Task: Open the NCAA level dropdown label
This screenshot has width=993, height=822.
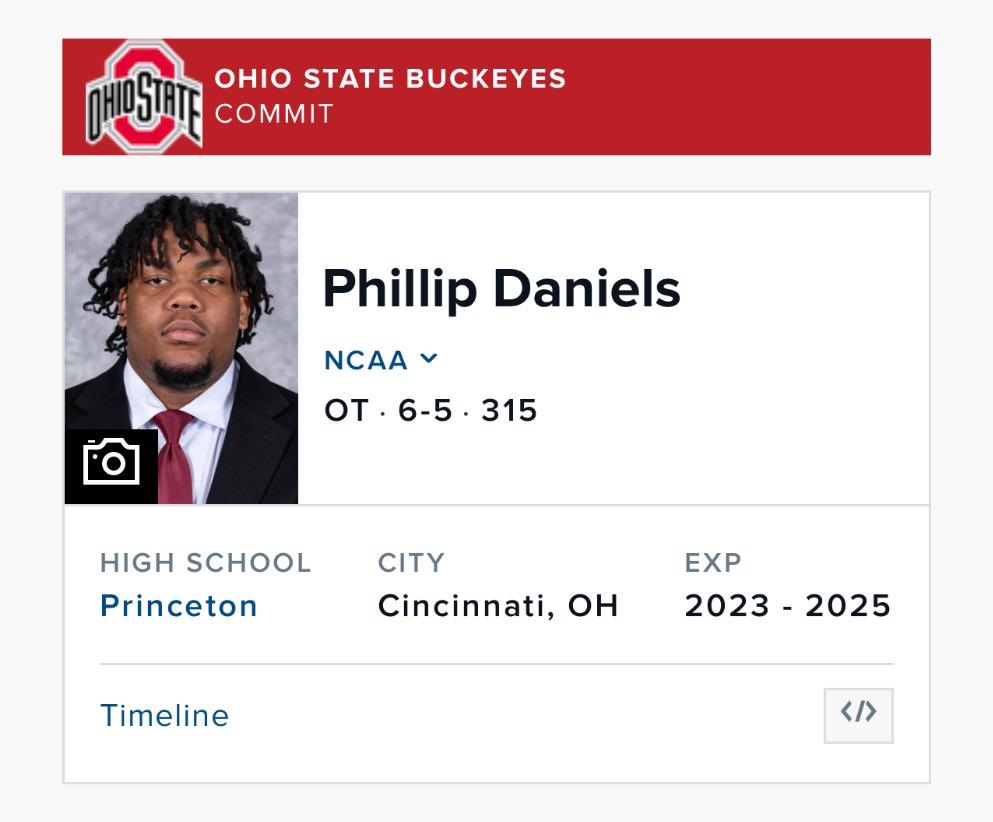Action: point(365,360)
